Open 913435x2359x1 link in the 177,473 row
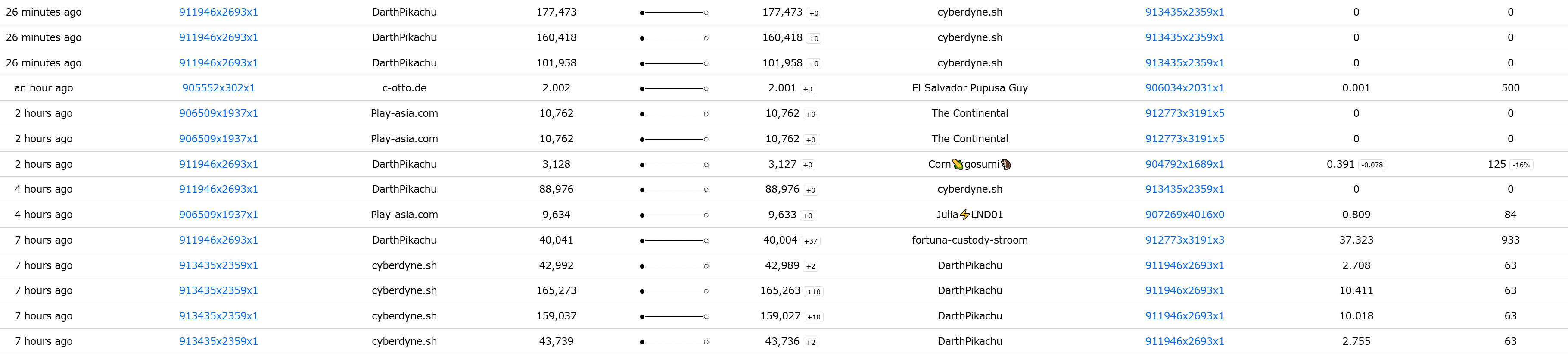 [x=1184, y=12]
